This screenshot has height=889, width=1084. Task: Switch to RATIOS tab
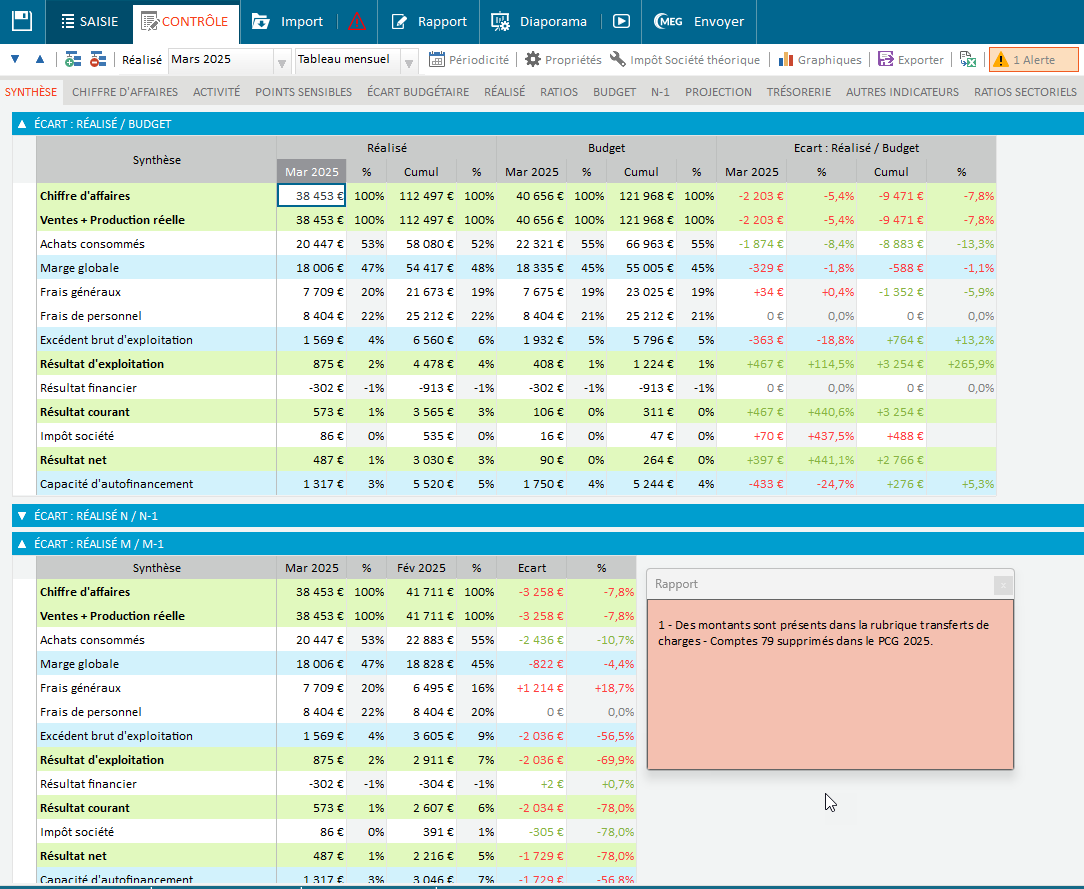(x=559, y=92)
